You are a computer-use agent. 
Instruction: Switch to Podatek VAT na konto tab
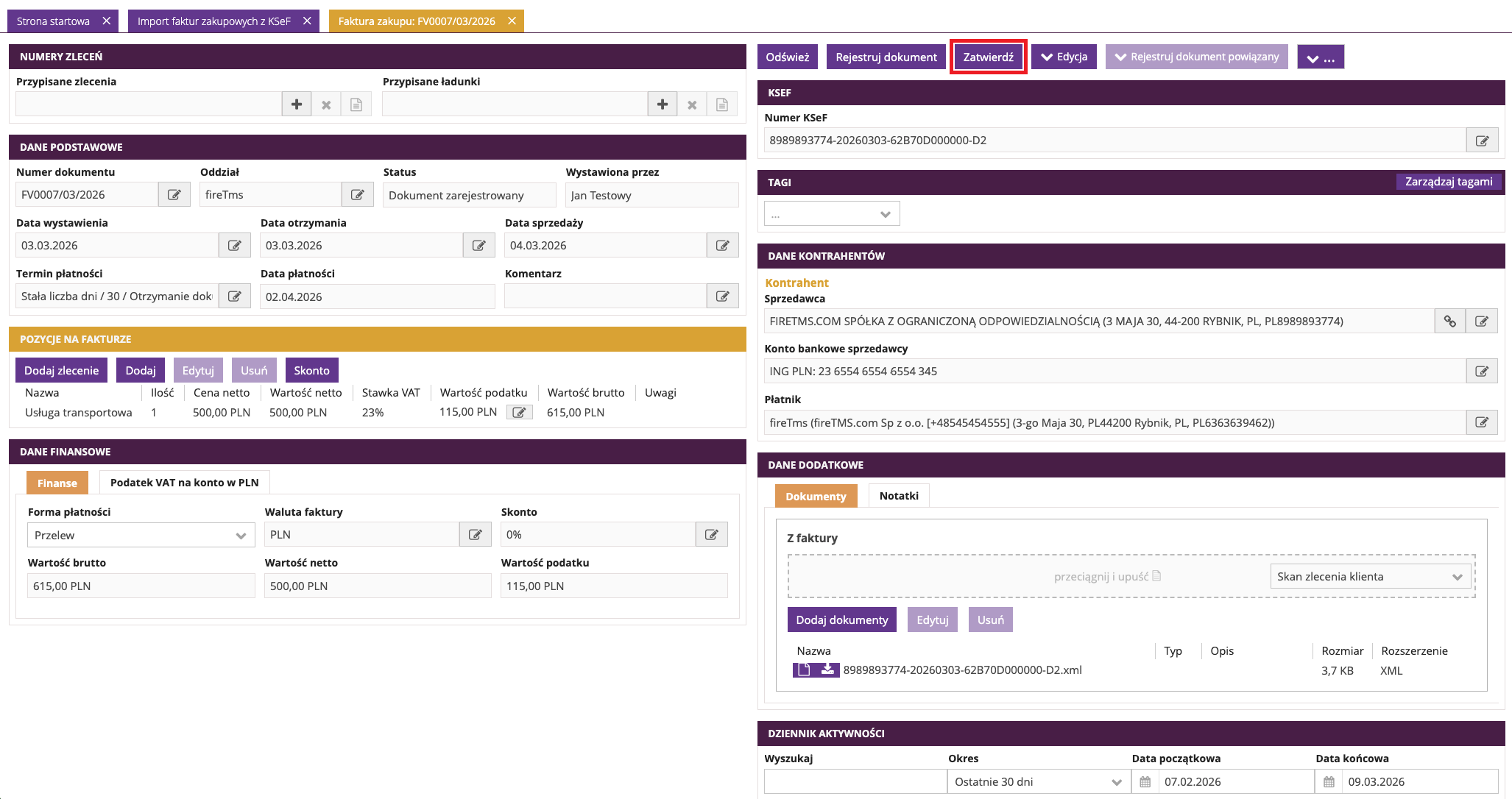click(184, 483)
